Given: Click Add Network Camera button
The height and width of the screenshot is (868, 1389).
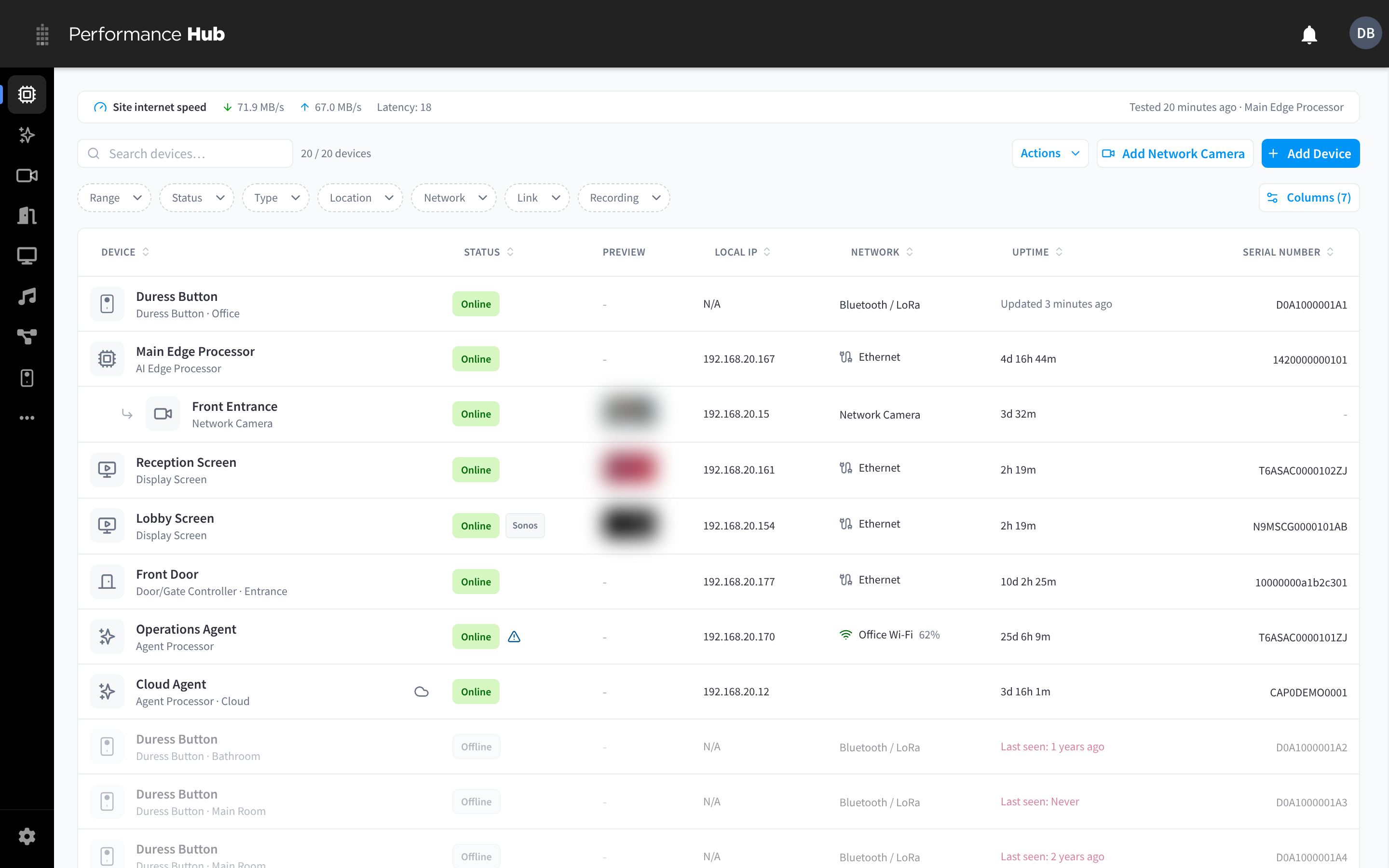Looking at the screenshot, I should [x=1174, y=154].
